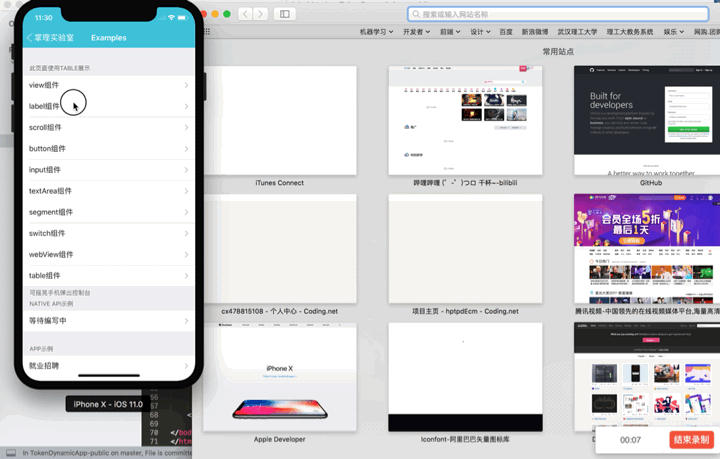Screen dimensions: 720x459
Task: Open the 个人中心 Coding.net thumbnail
Action: [x=280, y=249]
